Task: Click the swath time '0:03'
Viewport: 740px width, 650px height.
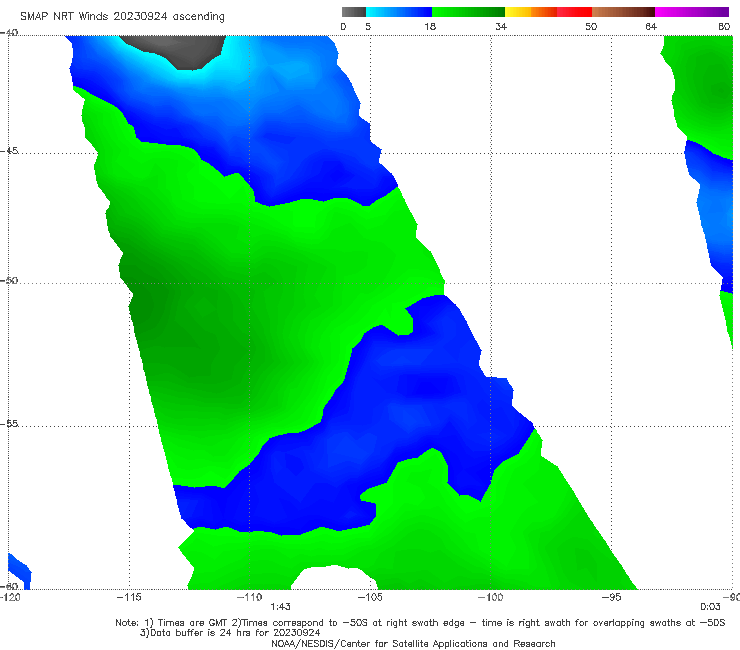Action: point(710,607)
